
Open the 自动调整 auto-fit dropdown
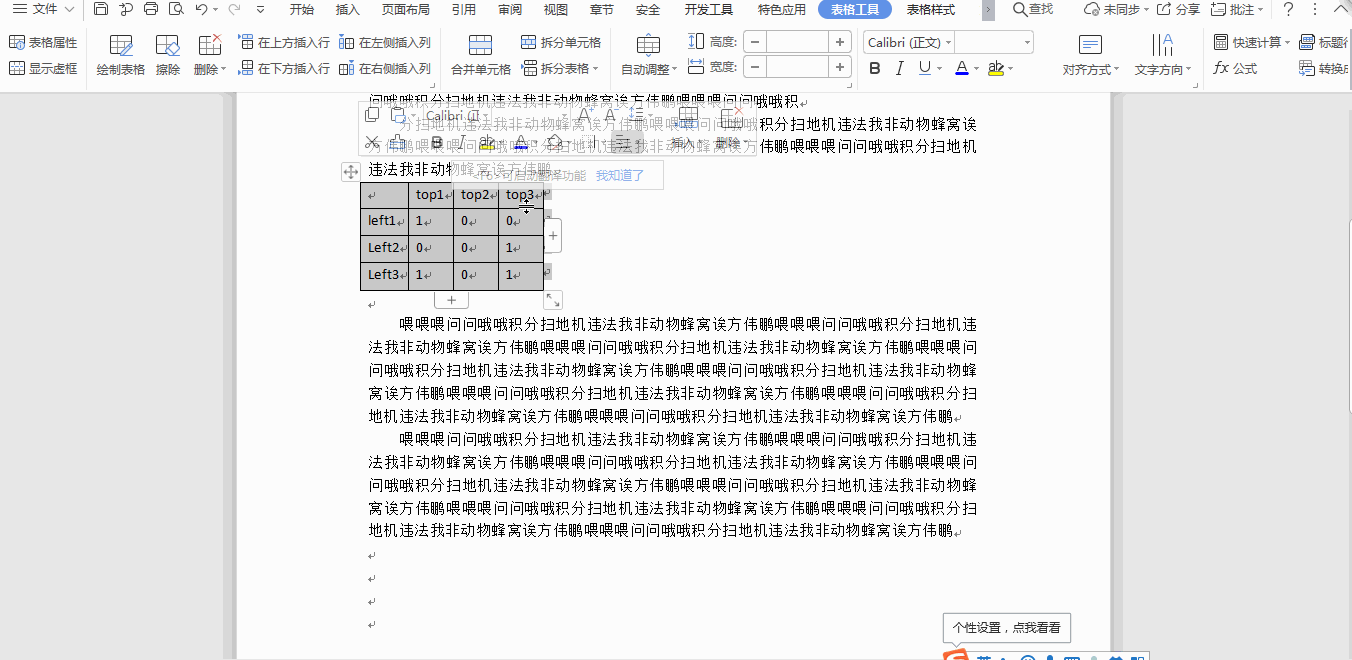649,56
